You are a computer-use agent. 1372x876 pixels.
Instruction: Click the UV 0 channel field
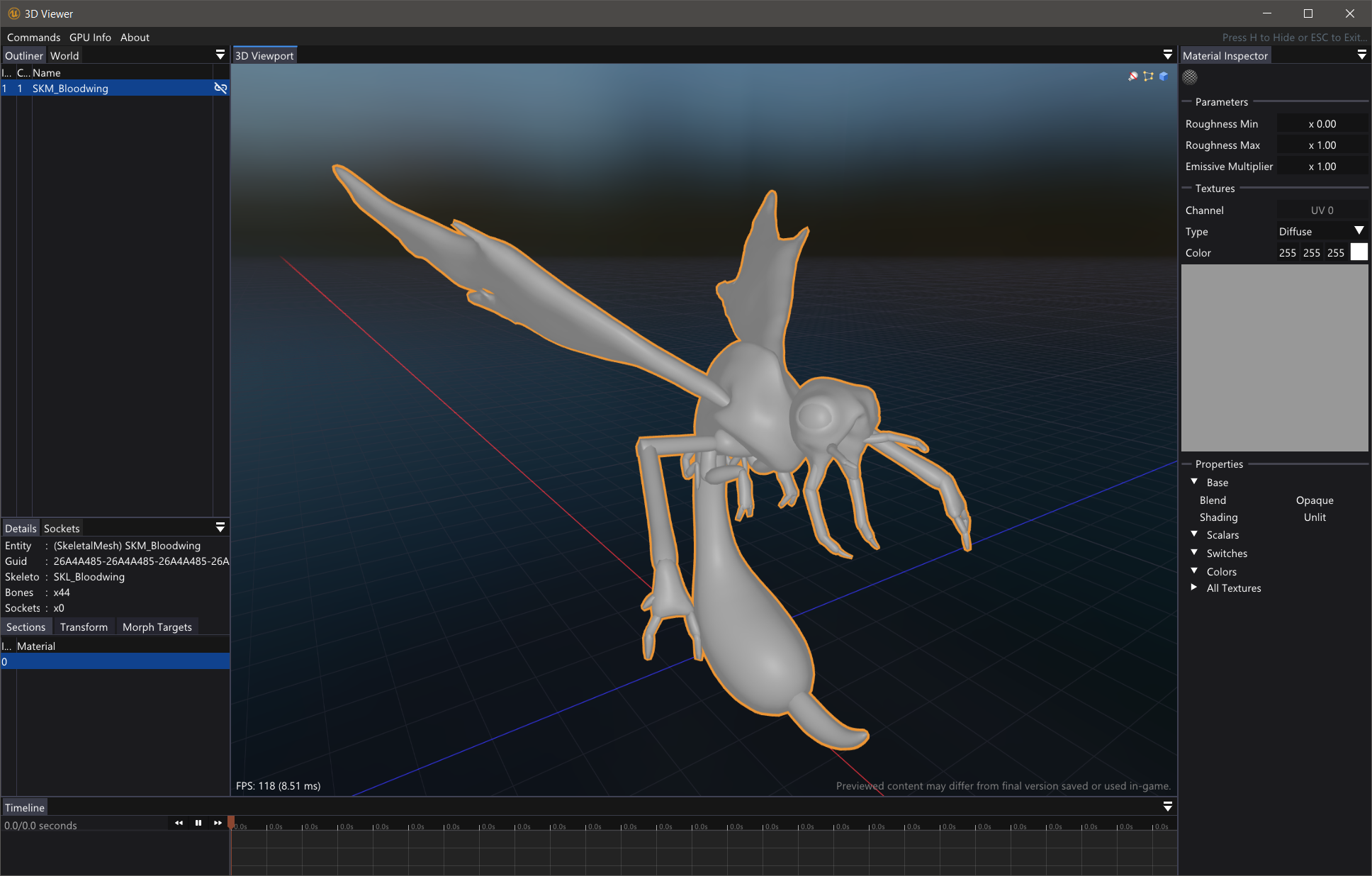pyautogui.click(x=1322, y=210)
